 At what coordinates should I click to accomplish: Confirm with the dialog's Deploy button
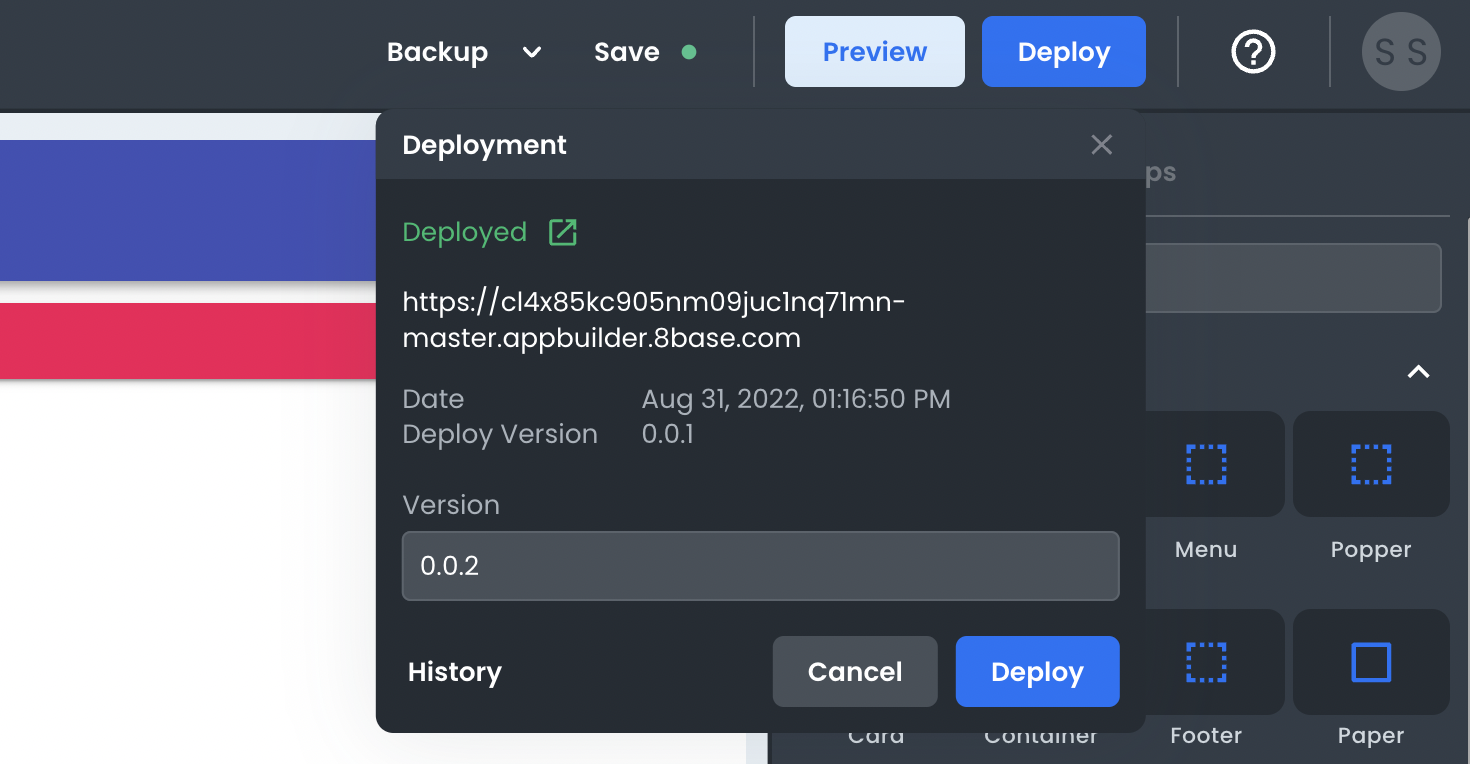click(x=1037, y=672)
